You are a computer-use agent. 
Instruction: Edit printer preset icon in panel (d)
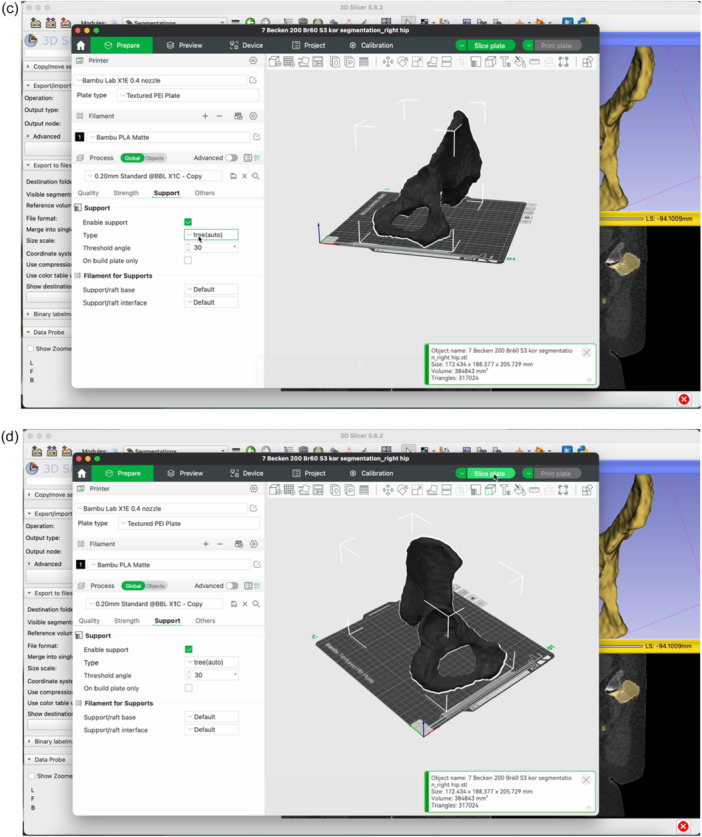click(x=253, y=508)
